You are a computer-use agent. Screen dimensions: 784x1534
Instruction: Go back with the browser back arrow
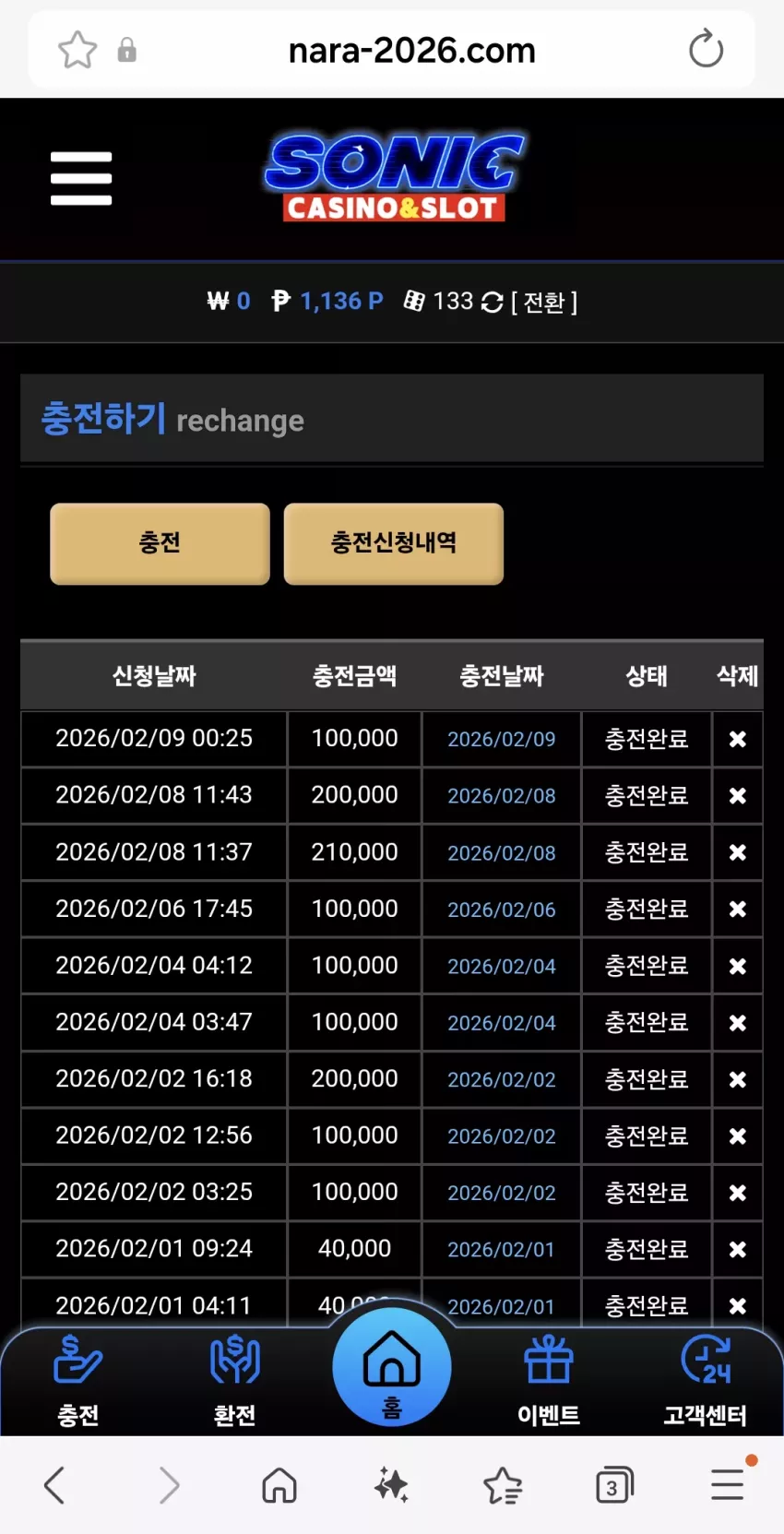click(x=55, y=1485)
